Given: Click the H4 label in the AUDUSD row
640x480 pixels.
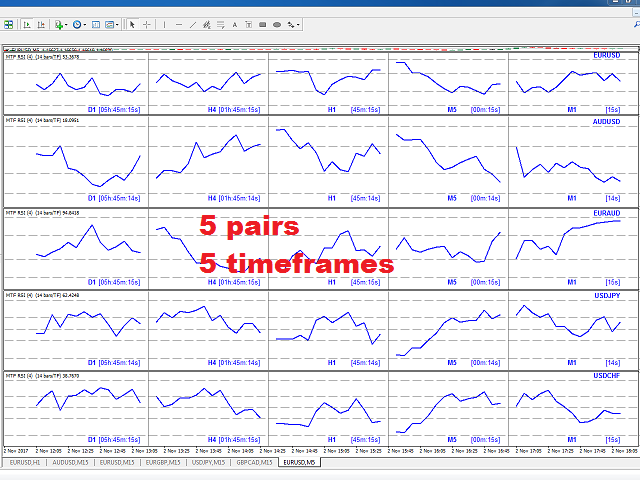Looking at the screenshot, I should click(x=212, y=198).
